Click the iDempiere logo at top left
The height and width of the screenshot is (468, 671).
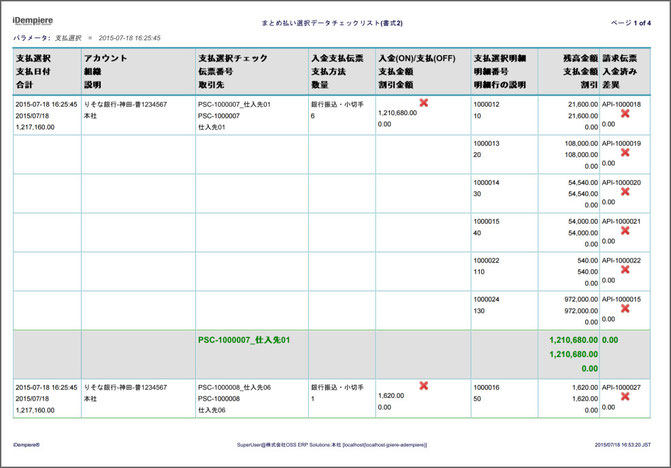point(33,21)
